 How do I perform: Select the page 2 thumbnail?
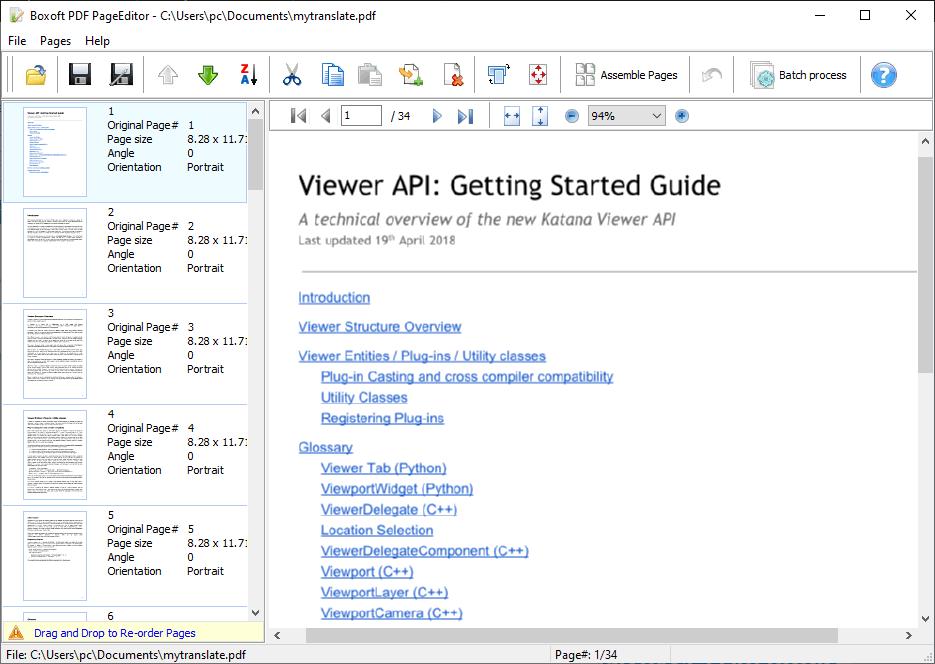(55, 253)
